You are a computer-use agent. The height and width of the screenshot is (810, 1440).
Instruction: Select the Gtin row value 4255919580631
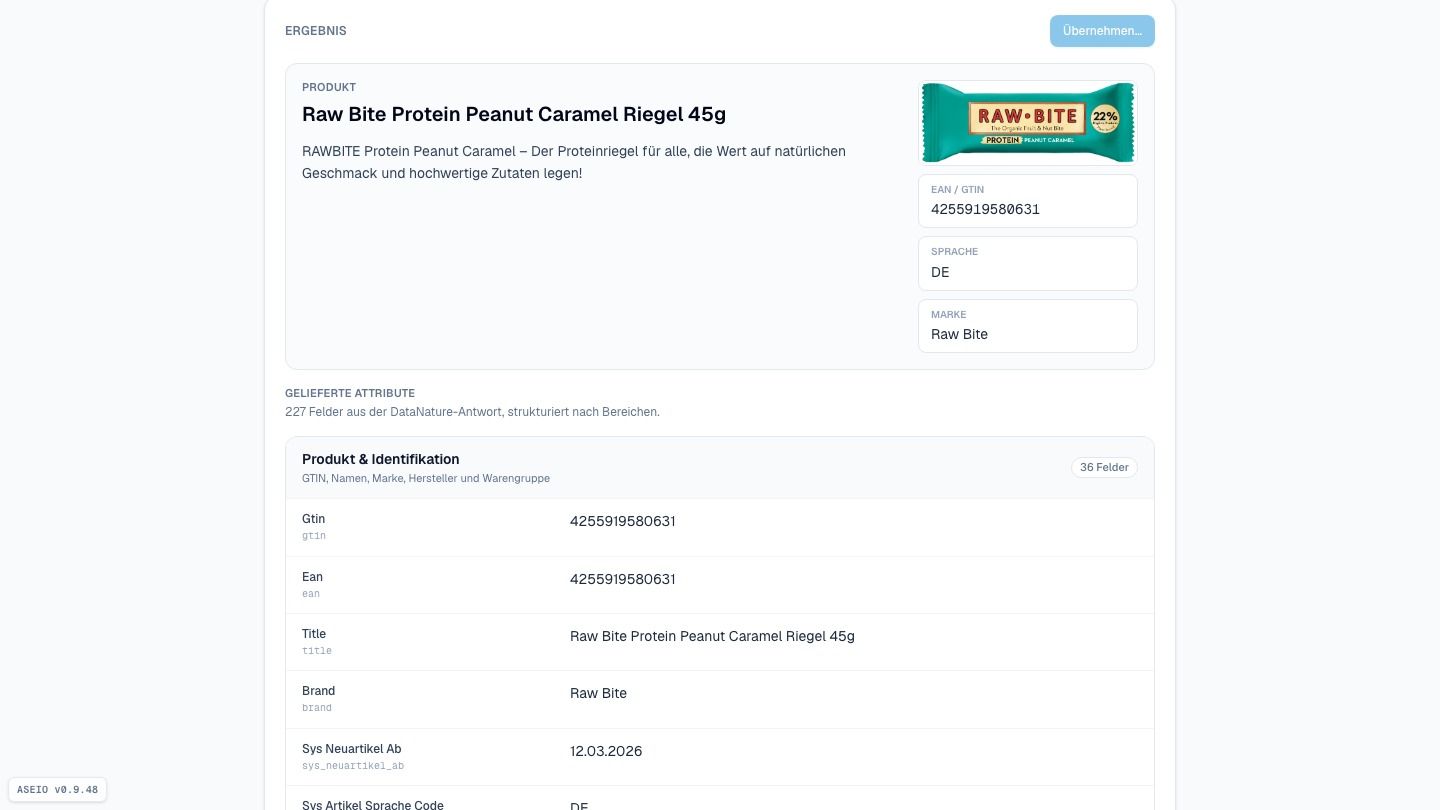click(622, 521)
